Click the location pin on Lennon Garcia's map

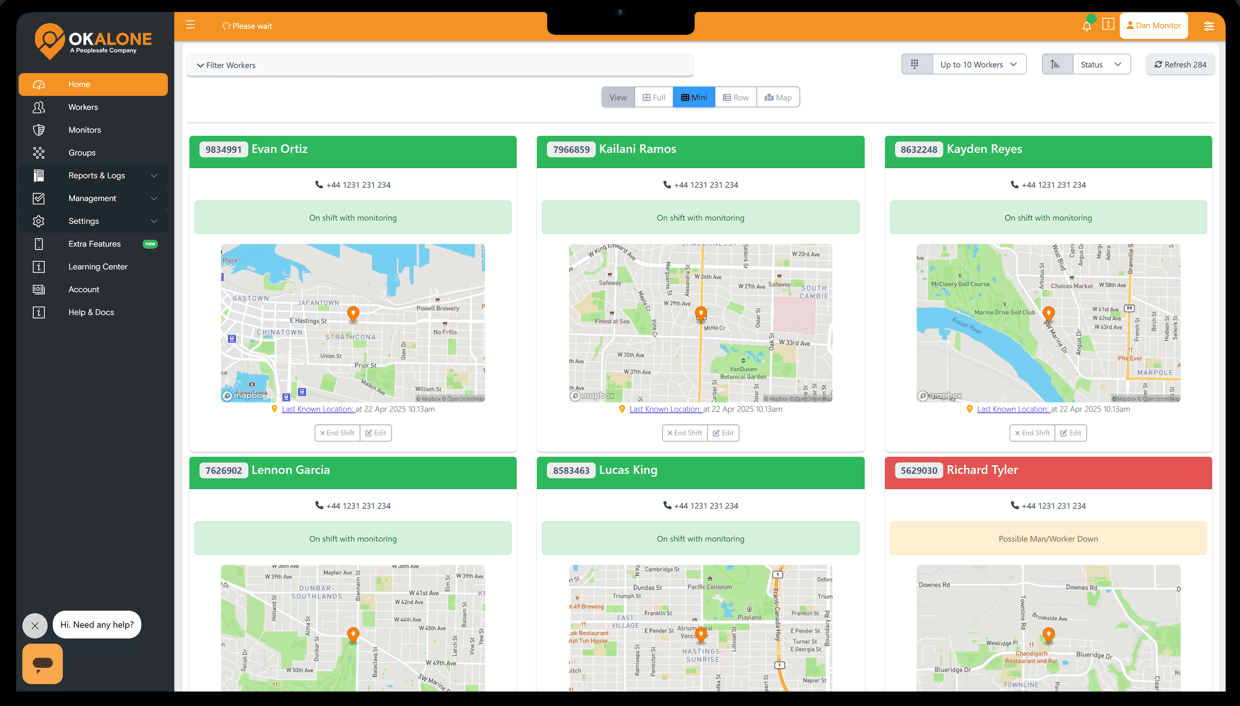point(353,634)
